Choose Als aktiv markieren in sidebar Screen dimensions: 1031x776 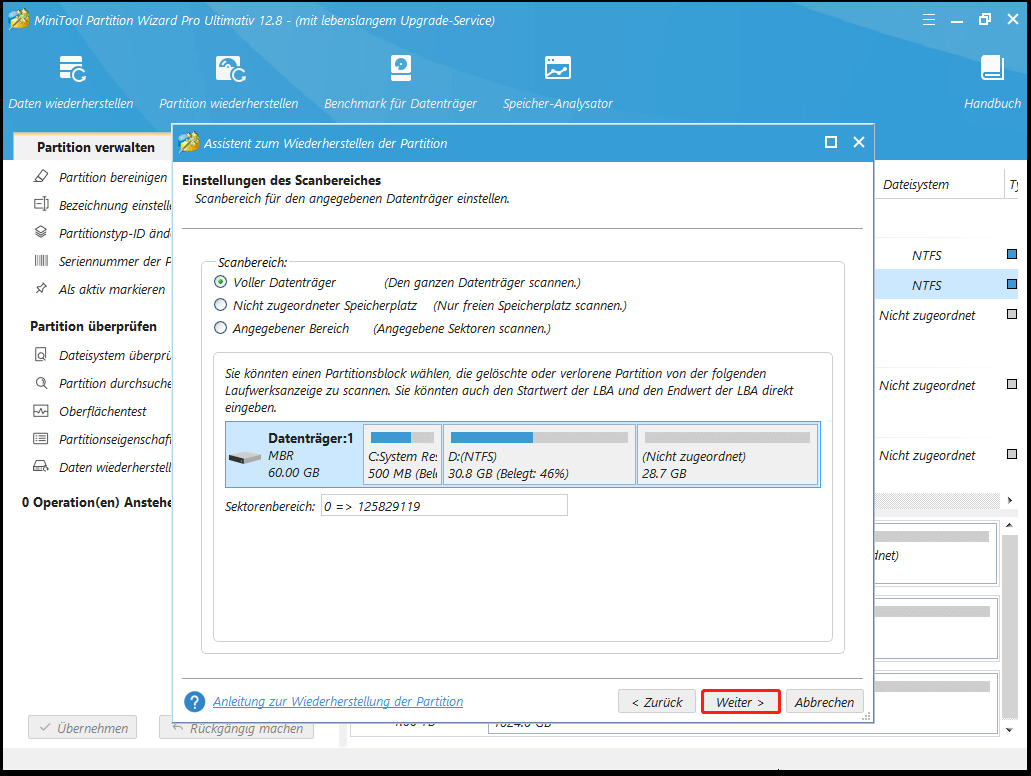tap(112, 289)
